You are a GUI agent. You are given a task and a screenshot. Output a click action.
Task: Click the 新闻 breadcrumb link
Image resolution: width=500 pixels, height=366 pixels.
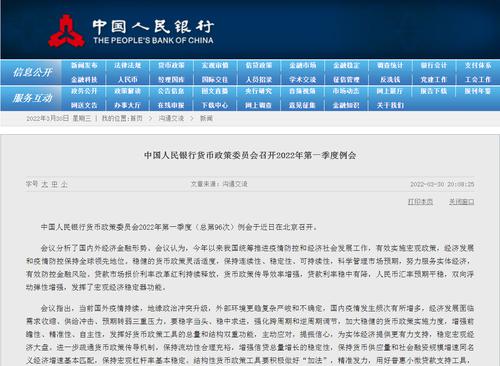[x=206, y=118]
